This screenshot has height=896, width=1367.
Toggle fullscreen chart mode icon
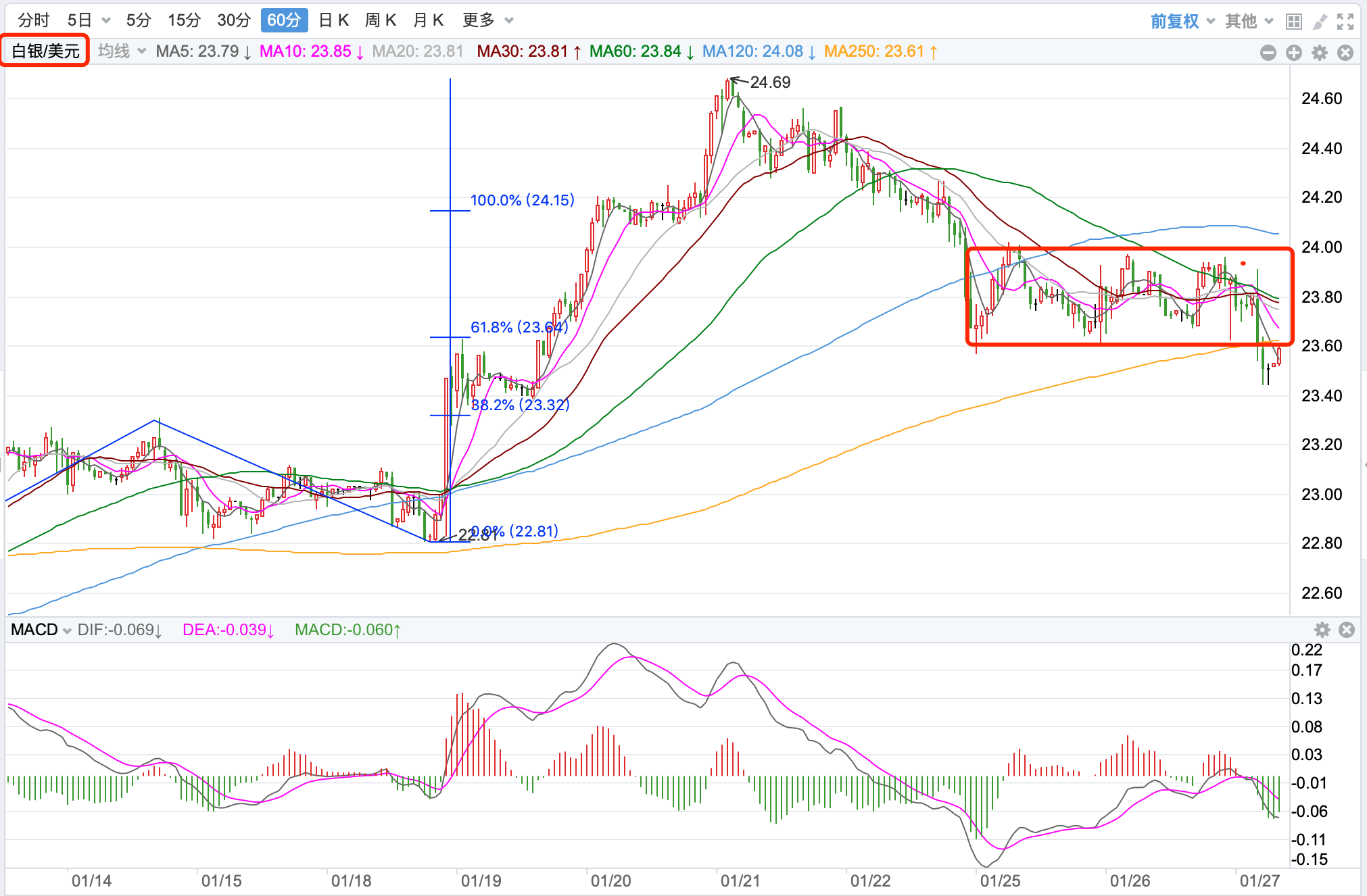pos(1345,22)
